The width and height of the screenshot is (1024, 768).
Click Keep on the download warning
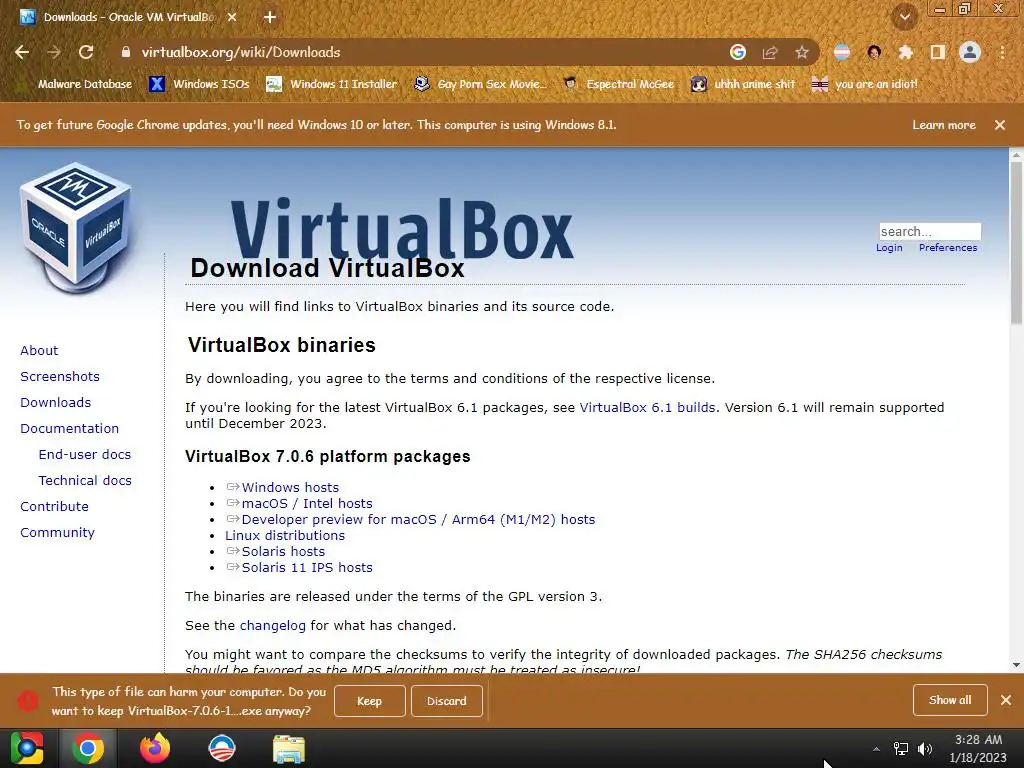370,701
